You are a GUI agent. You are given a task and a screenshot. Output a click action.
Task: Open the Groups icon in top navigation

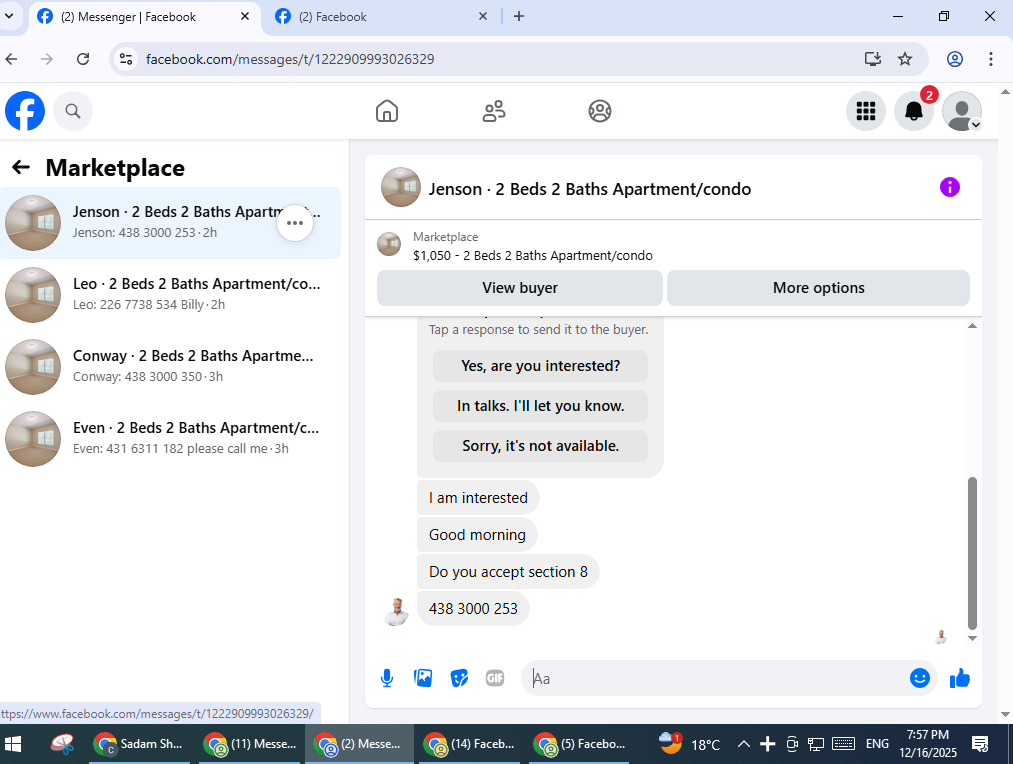point(600,111)
